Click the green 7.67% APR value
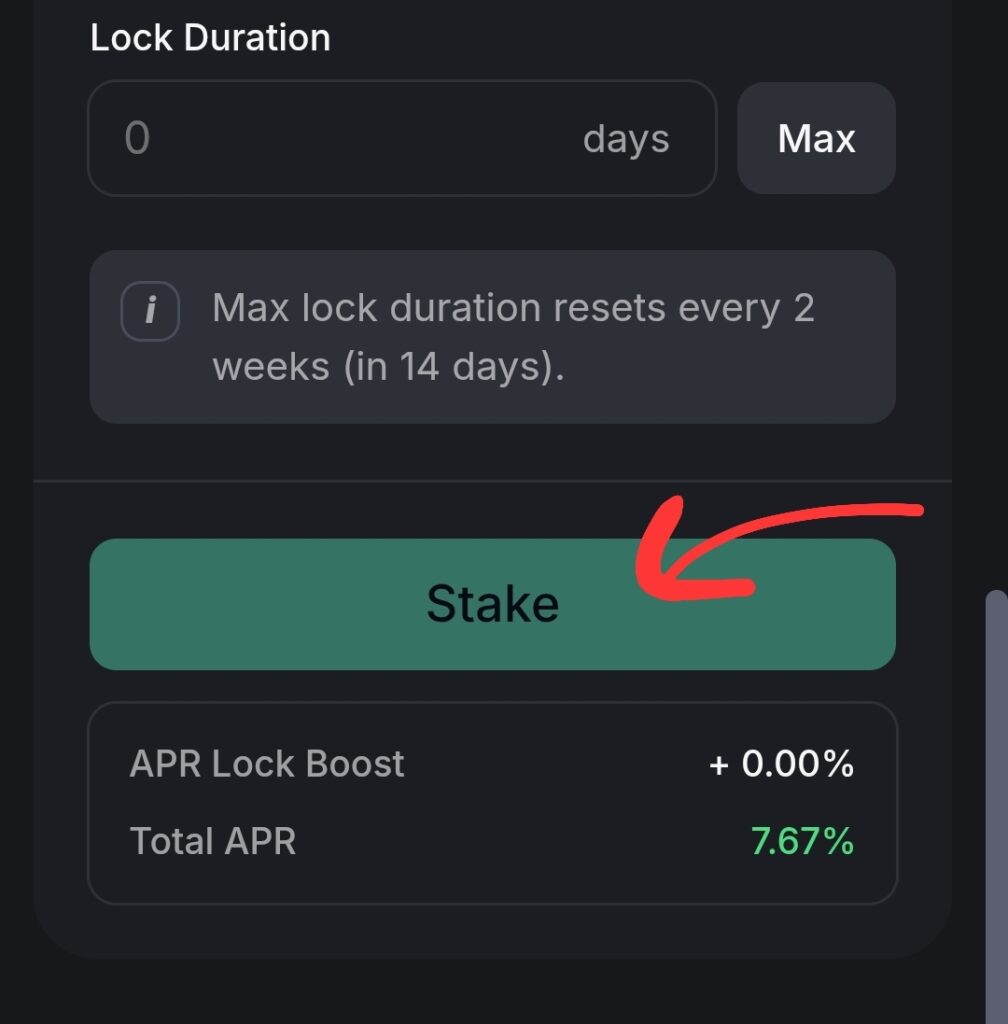The image size is (1008, 1024). [802, 841]
